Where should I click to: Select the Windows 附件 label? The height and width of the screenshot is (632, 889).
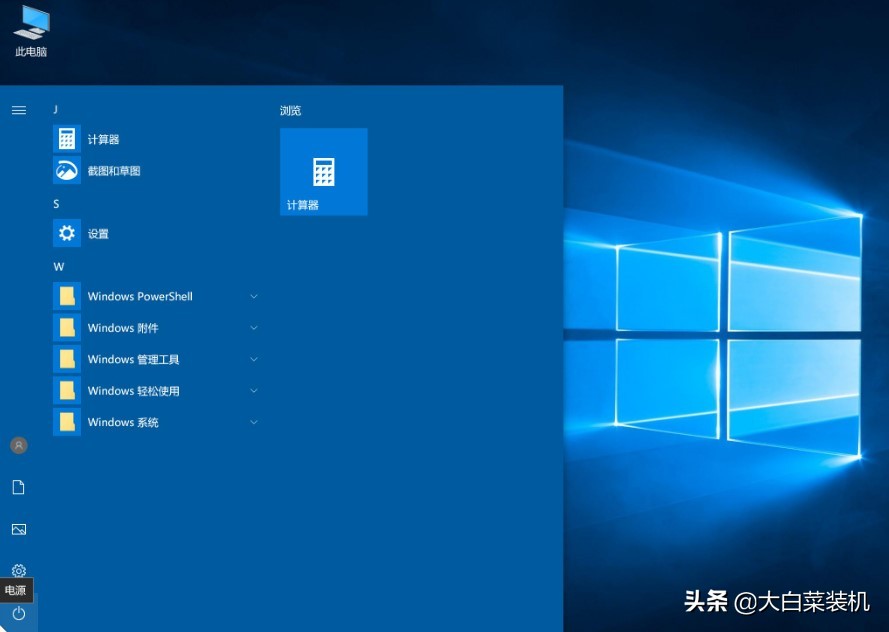pos(123,328)
